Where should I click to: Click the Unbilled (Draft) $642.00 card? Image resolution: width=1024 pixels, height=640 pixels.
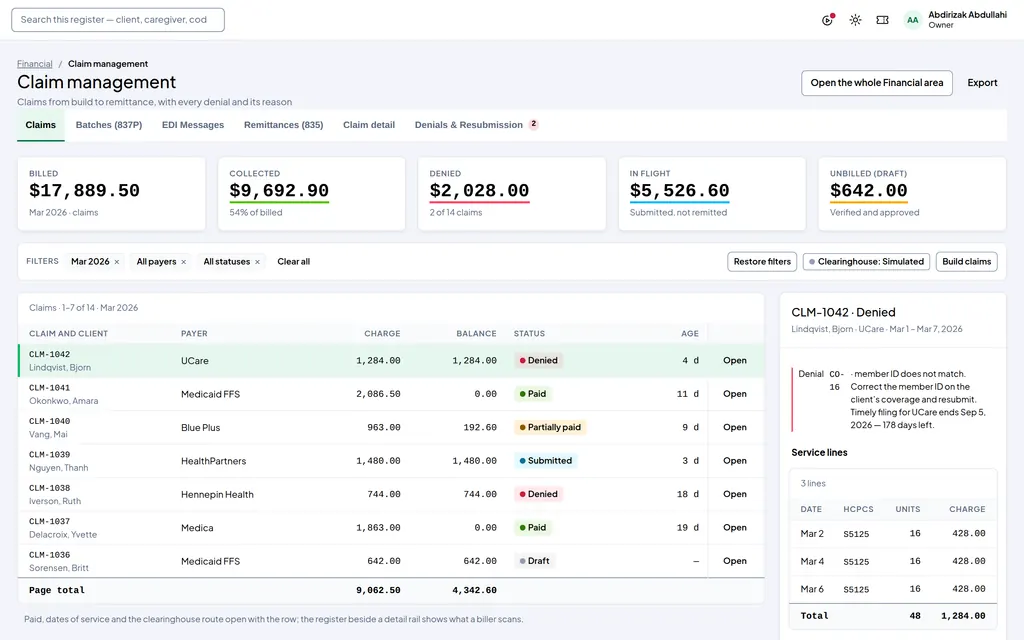pos(912,193)
